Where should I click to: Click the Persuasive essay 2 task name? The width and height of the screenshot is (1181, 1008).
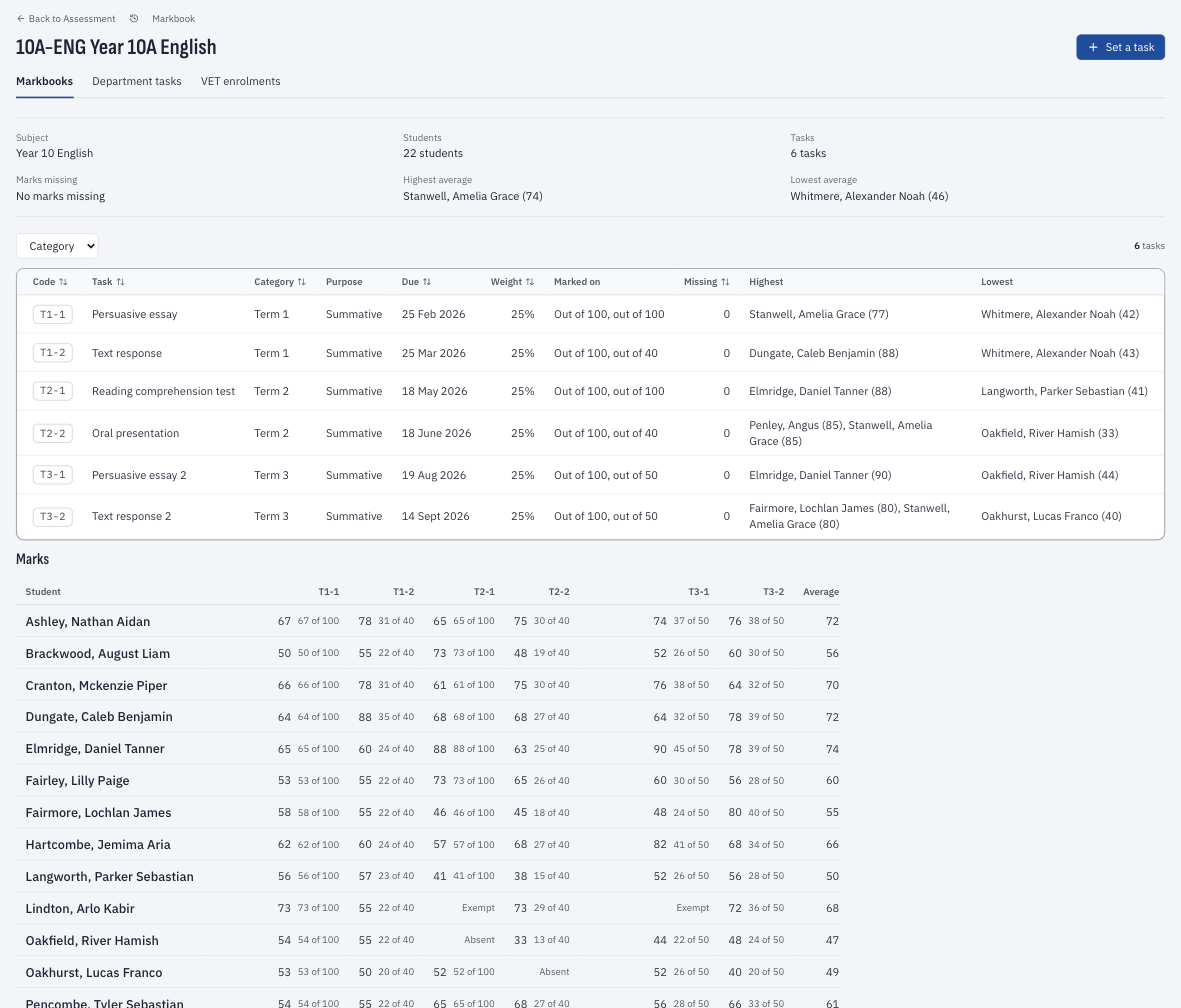coord(139,475)
